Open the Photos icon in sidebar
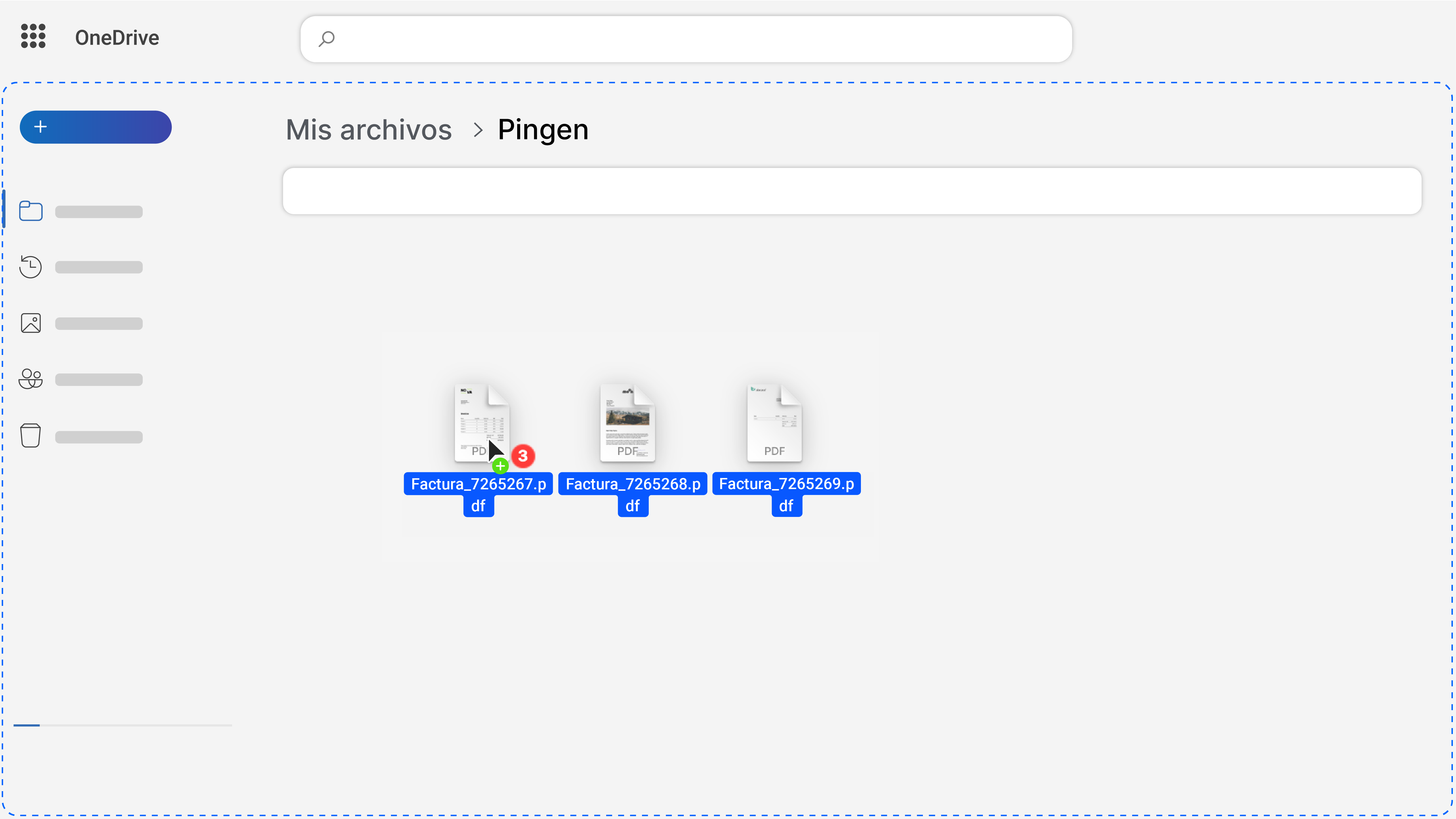 tap(30, 323)
